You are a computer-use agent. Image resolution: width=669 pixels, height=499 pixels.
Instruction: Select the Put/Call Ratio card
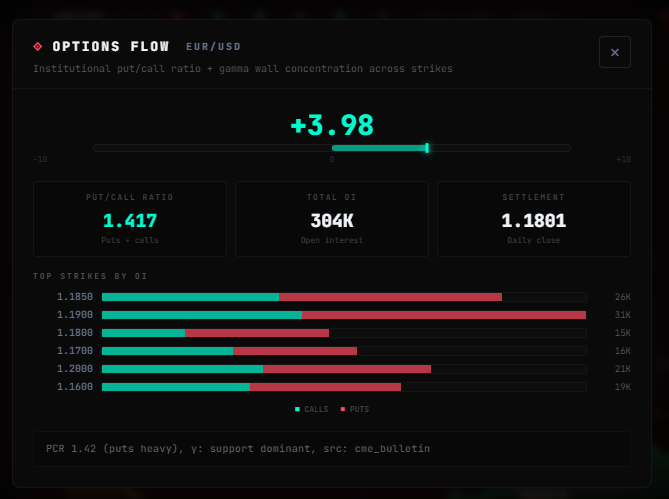[130, 219]
